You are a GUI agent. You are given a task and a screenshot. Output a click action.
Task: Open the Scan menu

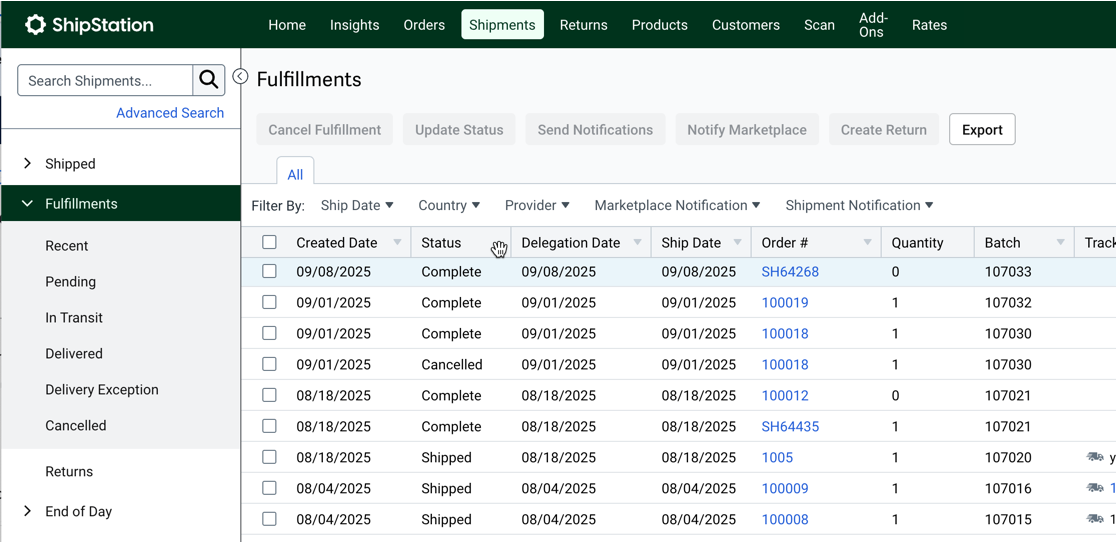click(x=819, y=25)
